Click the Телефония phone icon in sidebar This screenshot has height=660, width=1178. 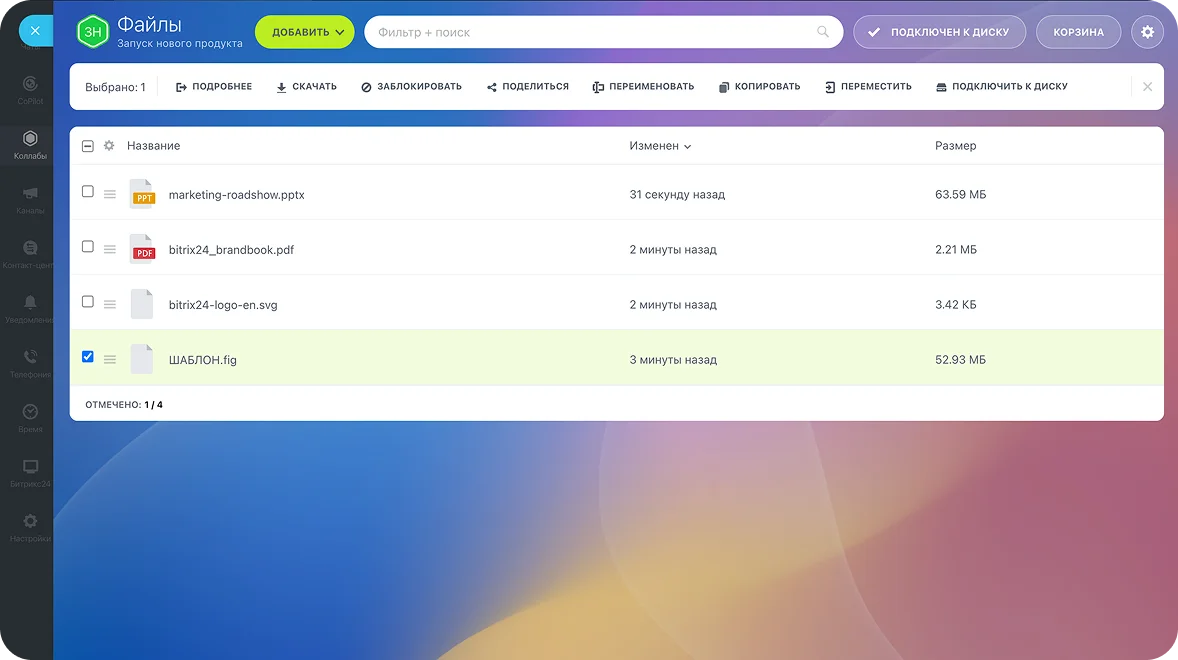(30, 357)
